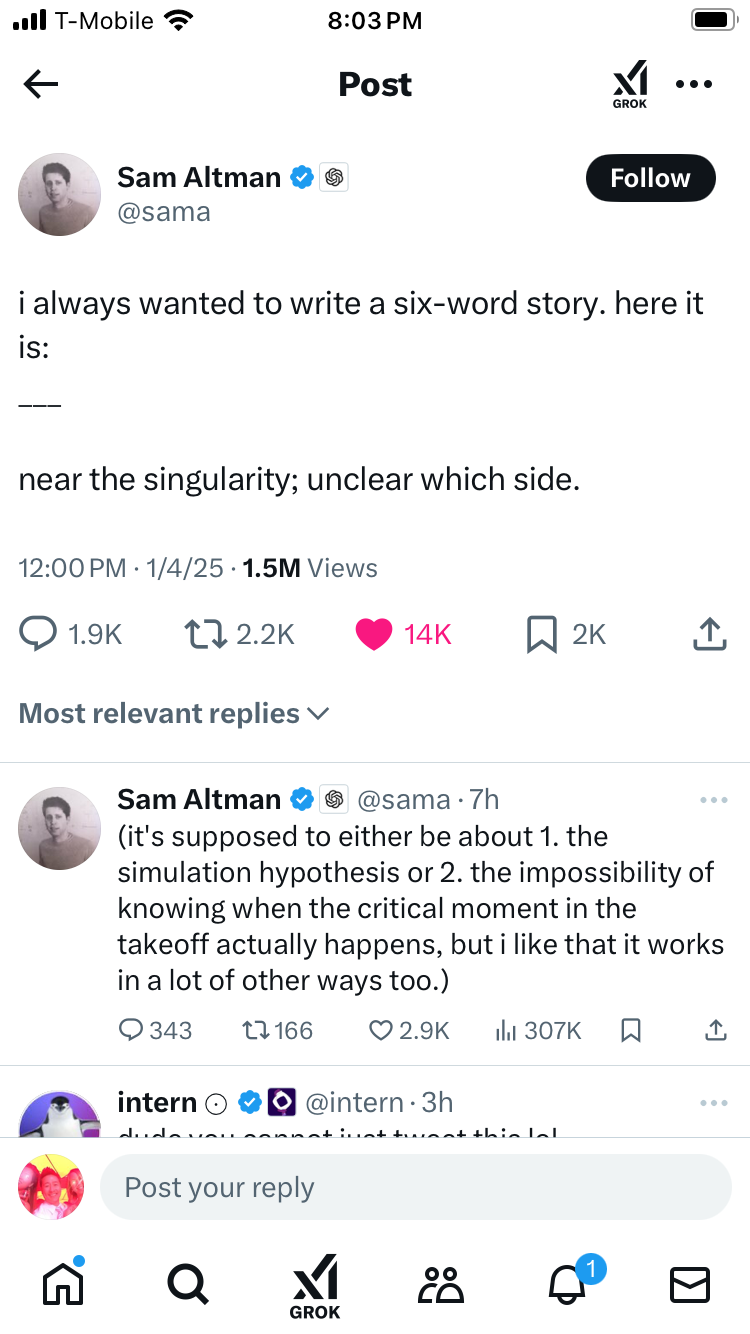This screenshot has width=750, height=1334.
Task: Tap the back arrow icon
Action: (x=41, y=85)
